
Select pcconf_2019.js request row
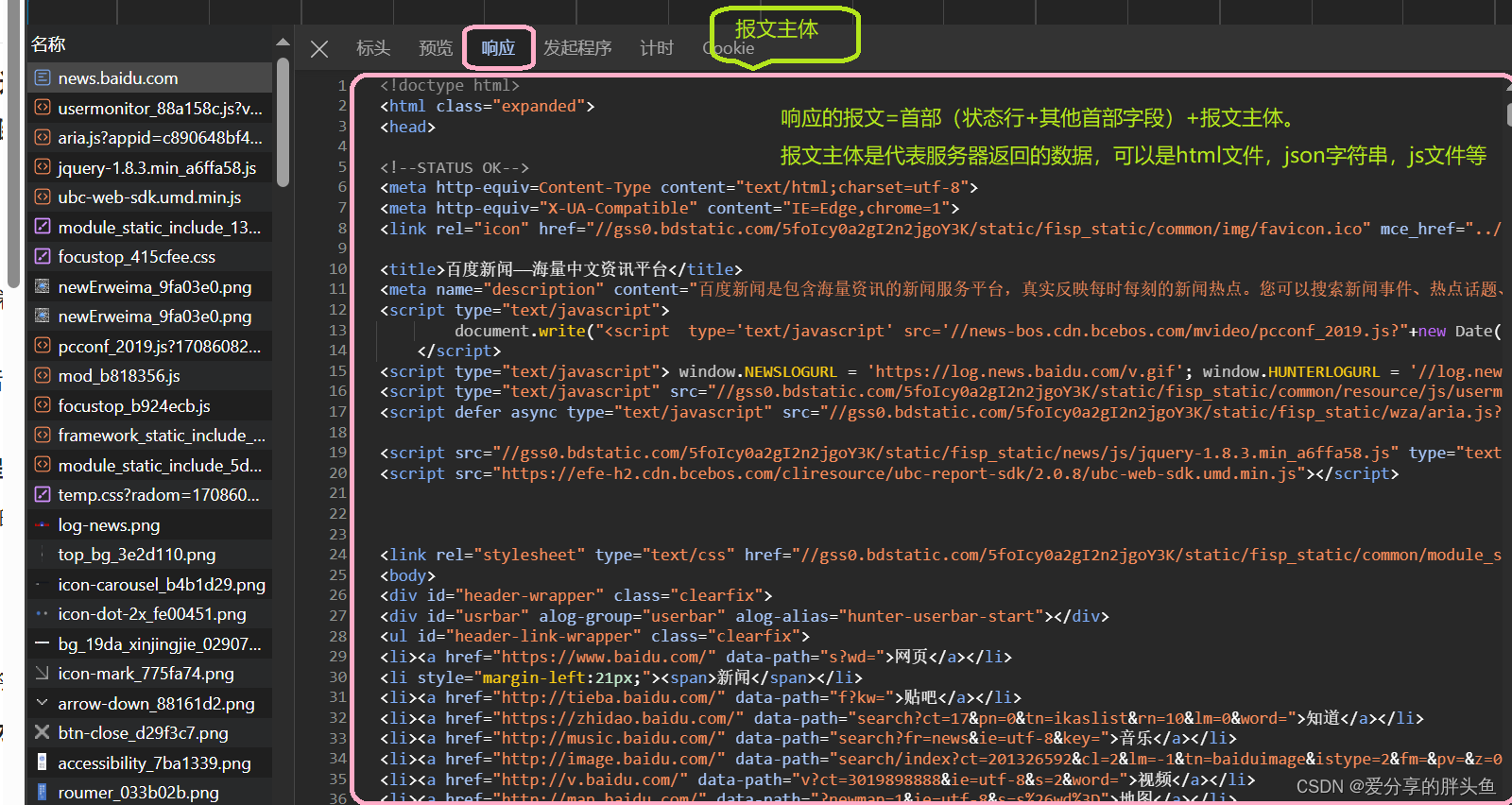tap(150, 346)
